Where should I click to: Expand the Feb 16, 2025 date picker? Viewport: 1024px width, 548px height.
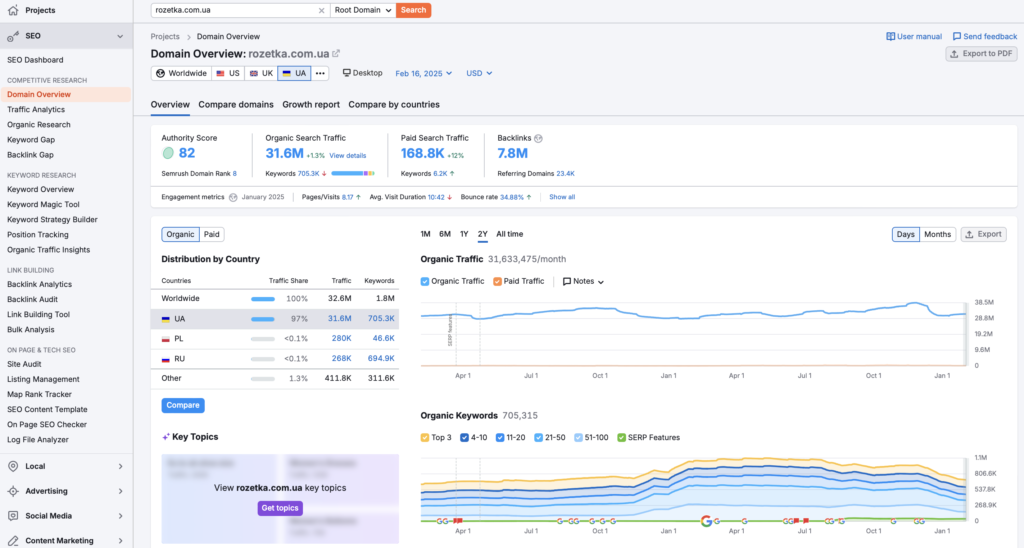[x=423, y=73]
